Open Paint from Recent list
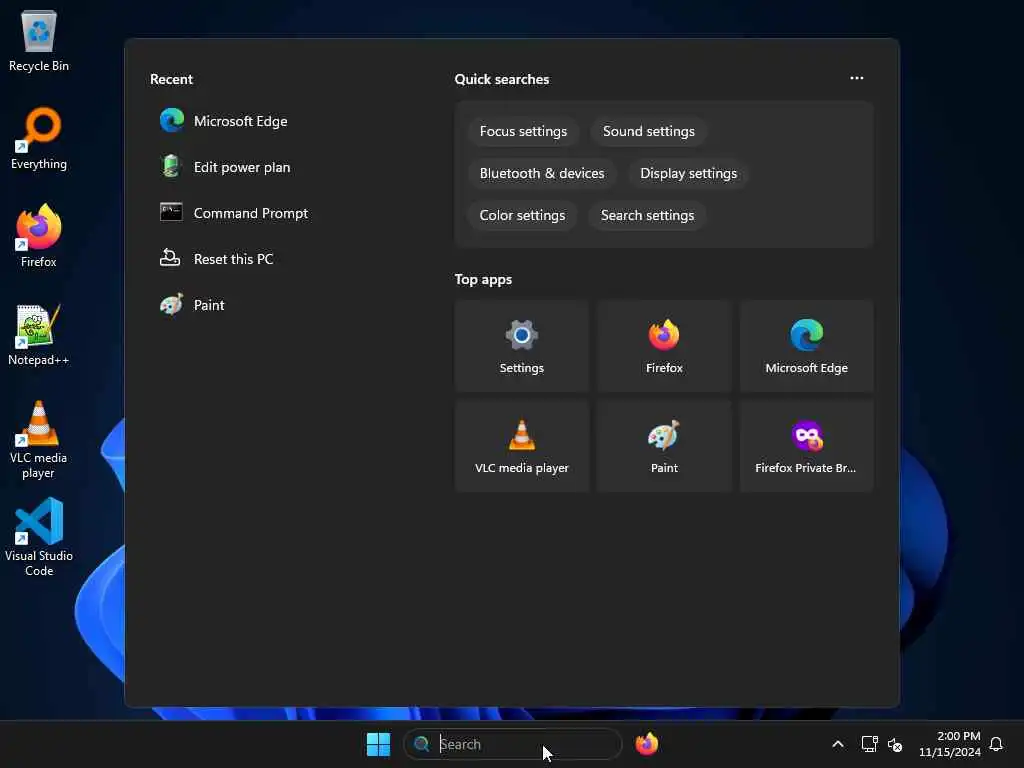1024x768 pixels. coord(193,305)
